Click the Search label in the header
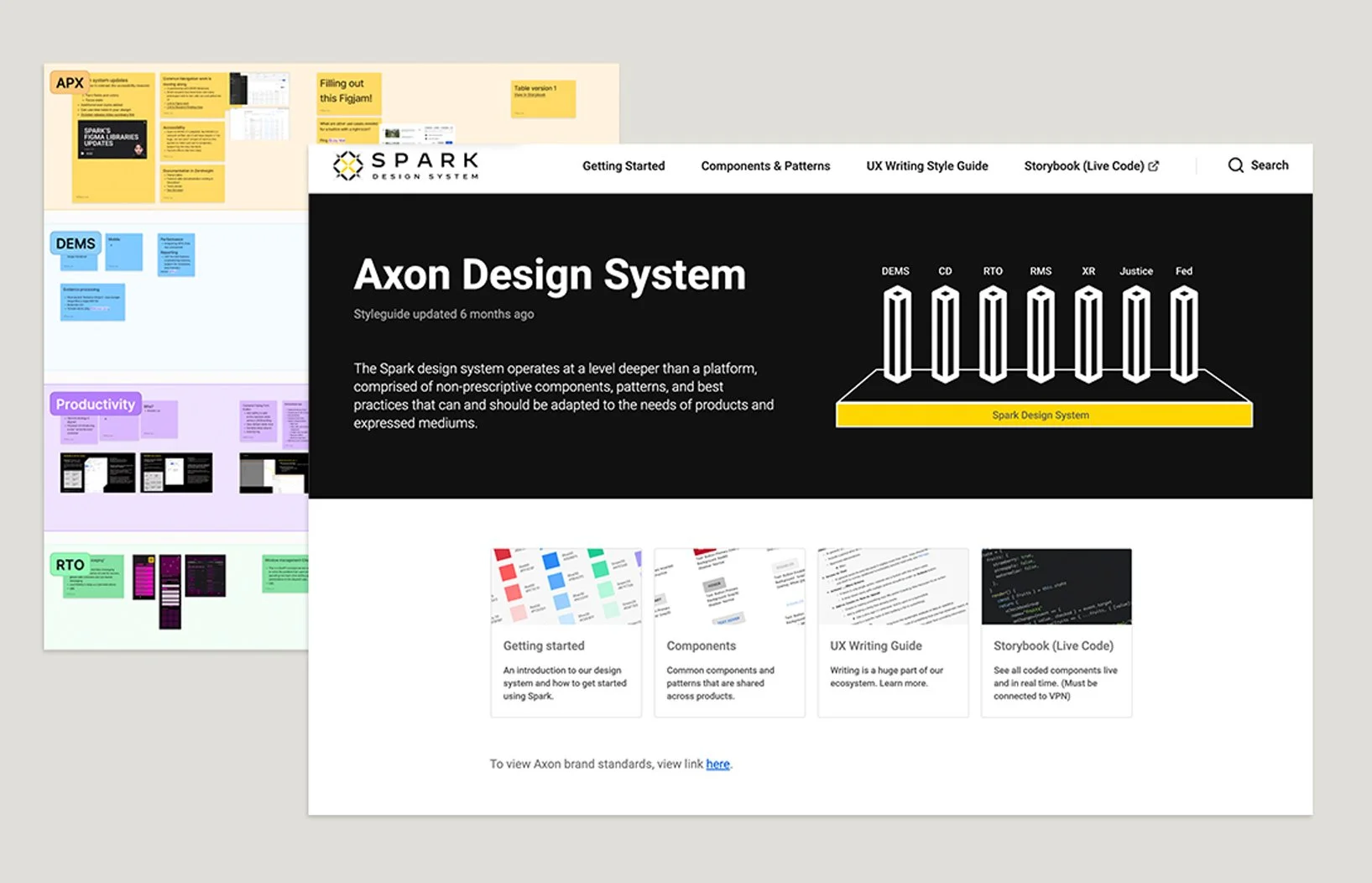 point(1269,165)
